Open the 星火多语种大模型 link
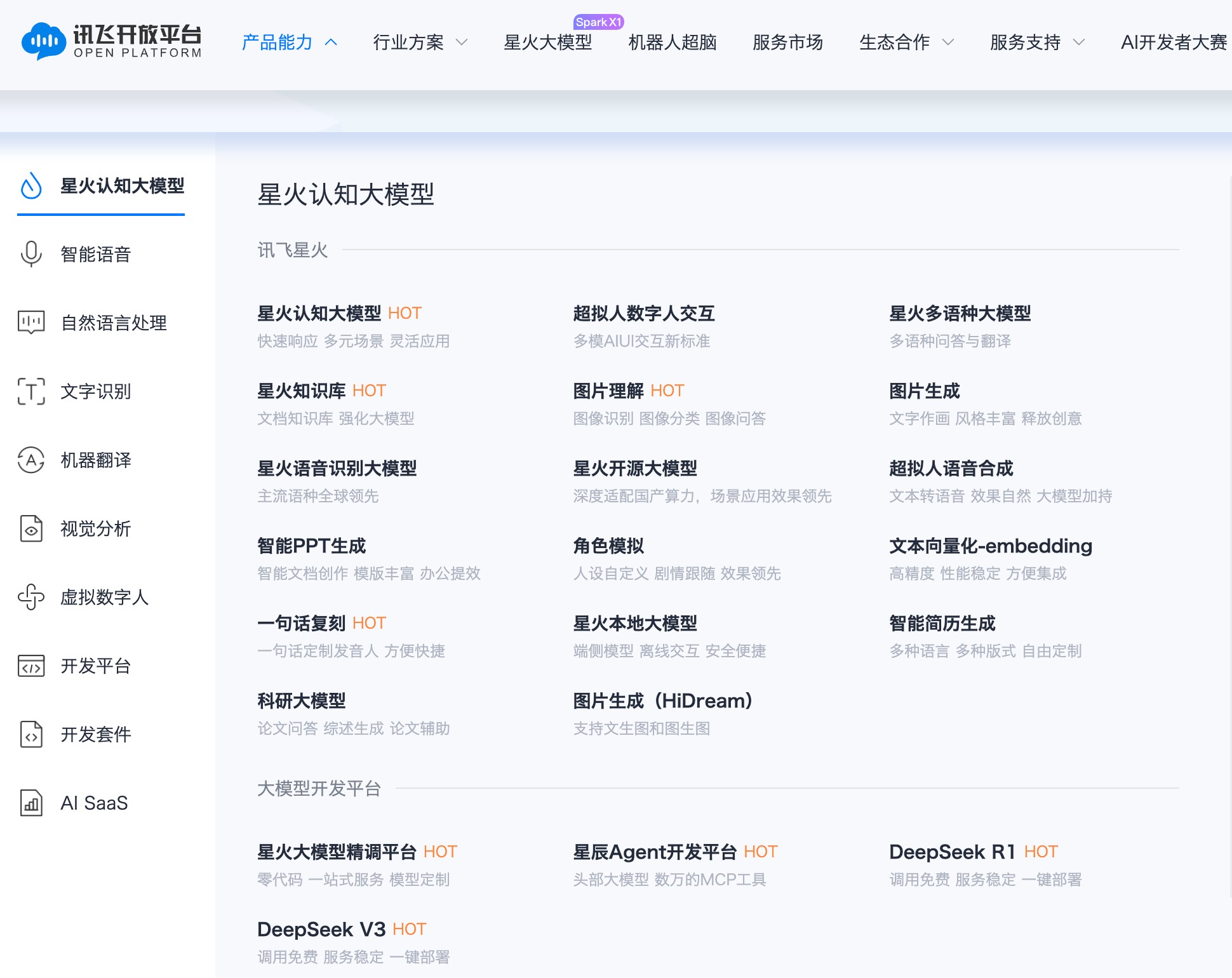 (x=960, y=313)
